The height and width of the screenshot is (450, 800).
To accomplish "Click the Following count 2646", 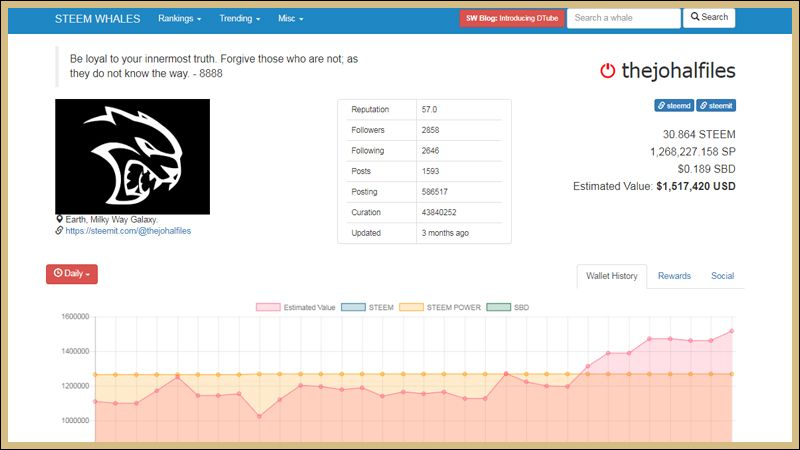I will pyautogui.click(x=430, y=151).
